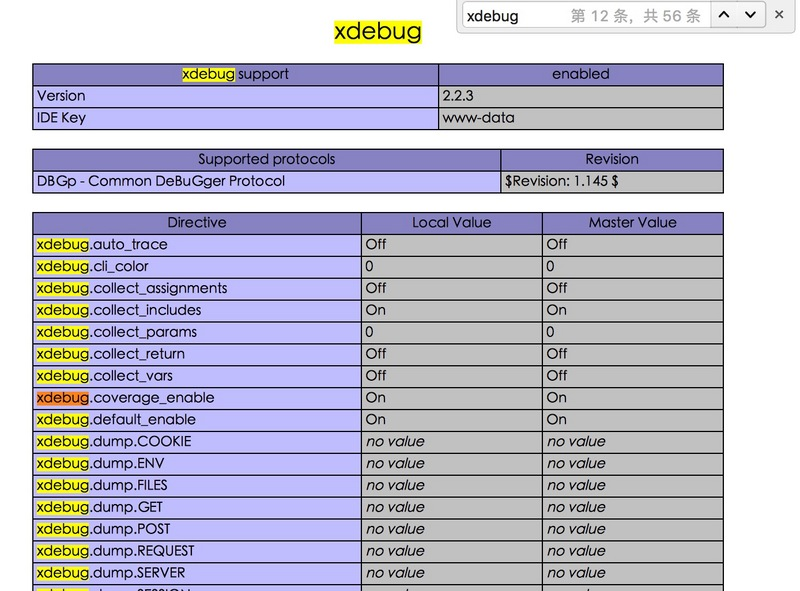Click the Revision header cell

coord(612,160)
